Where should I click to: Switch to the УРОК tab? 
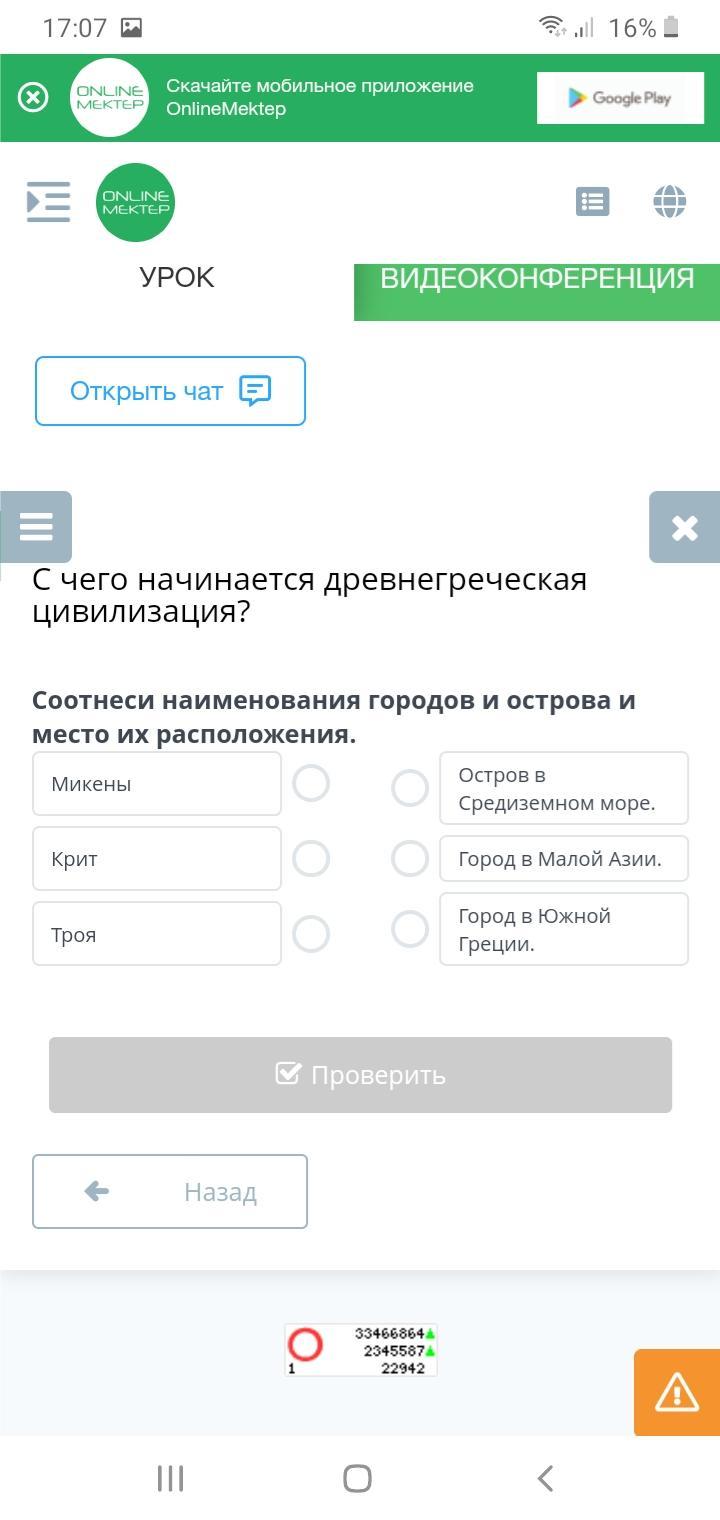coord(177,278)
